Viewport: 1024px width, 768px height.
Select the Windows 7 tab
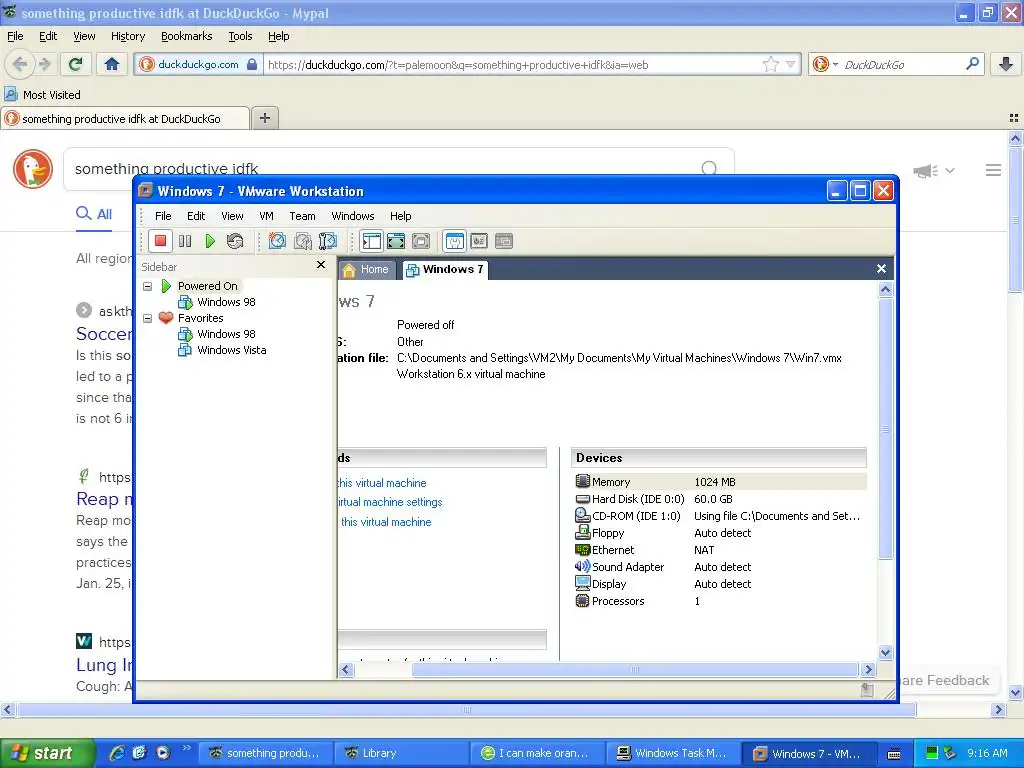point(445,269)
